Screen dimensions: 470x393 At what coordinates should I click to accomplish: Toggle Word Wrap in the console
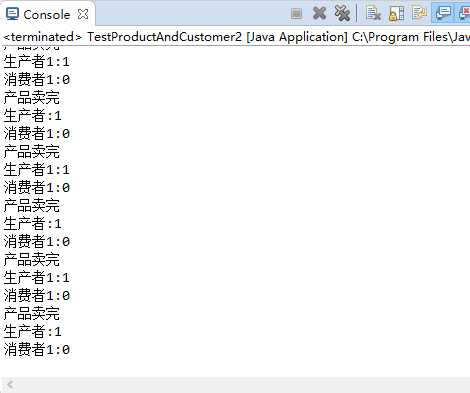pyautogui.click(x=419, y=13)
